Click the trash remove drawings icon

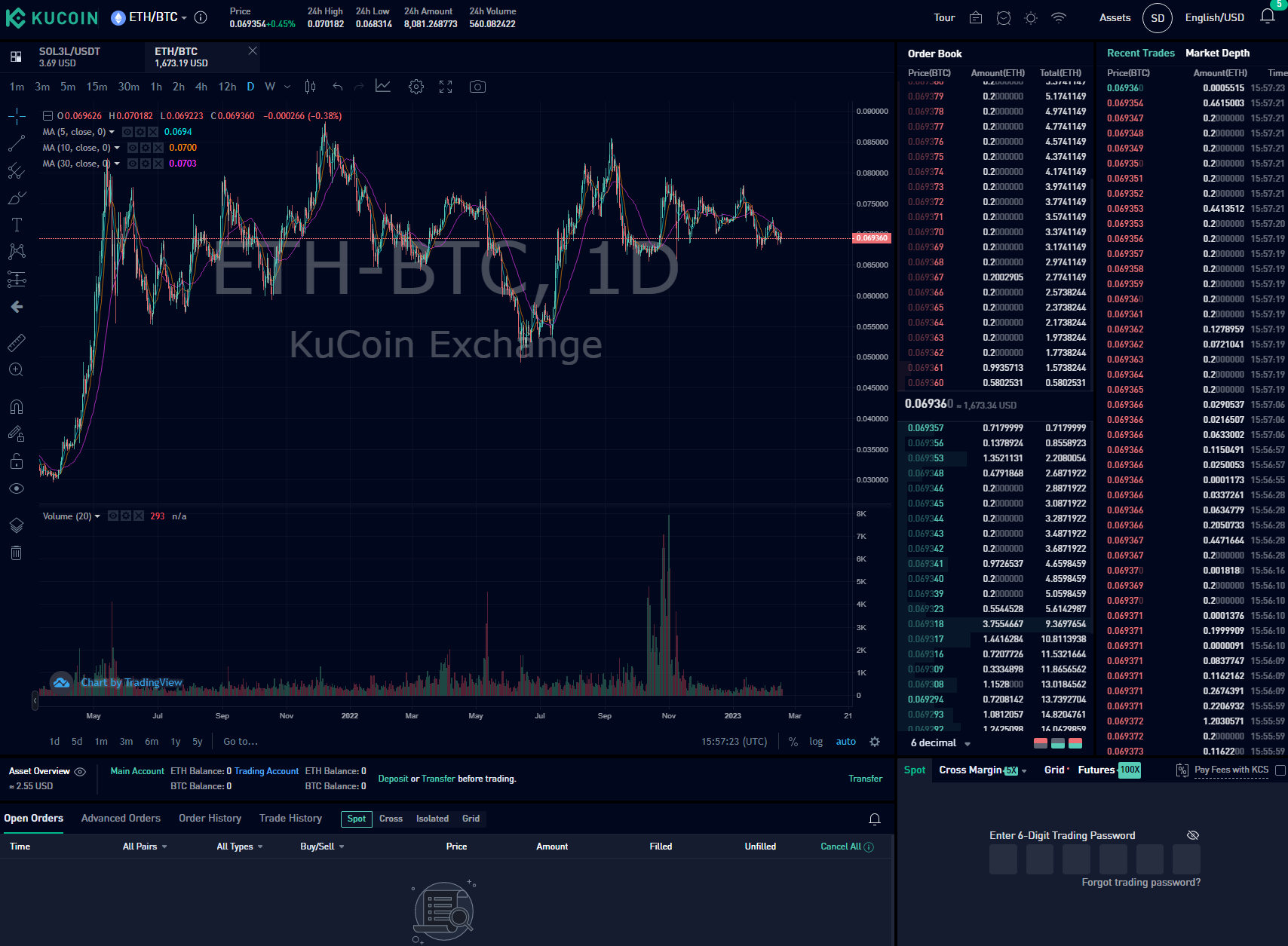(x=17, y=553)
